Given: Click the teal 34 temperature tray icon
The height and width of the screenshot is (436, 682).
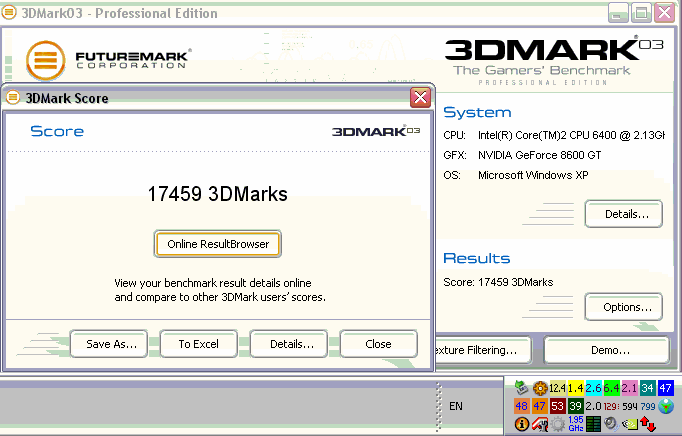Looking at the screenshot, I should tap(648, 388).
